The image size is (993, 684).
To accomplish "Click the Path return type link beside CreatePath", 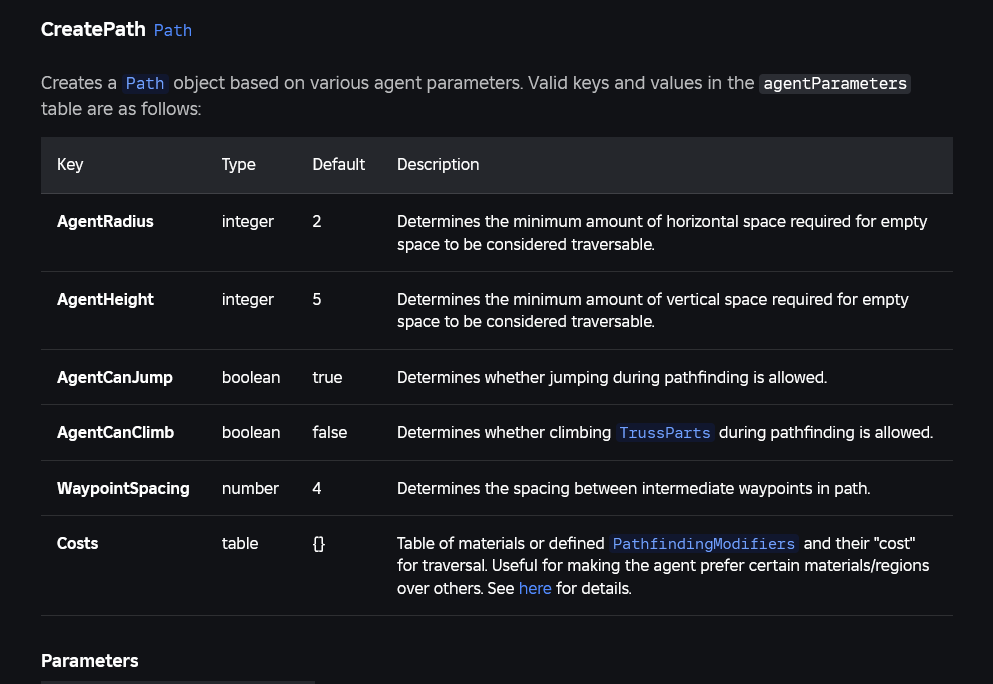I will [172, 30].
